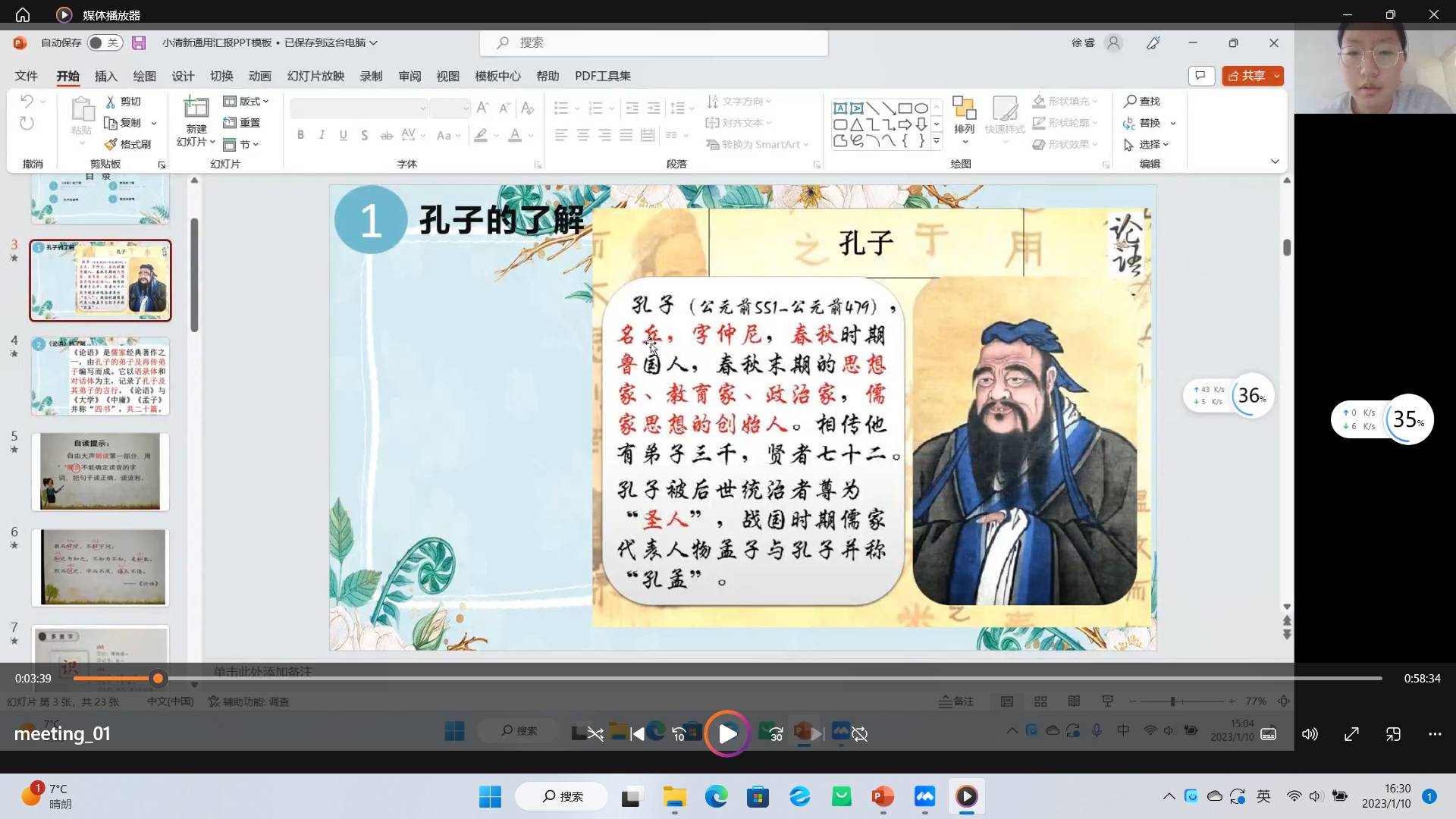Click the pen and lightbulb icon in title bar
Viewport: 1456px width, 819px height.
1153,43
